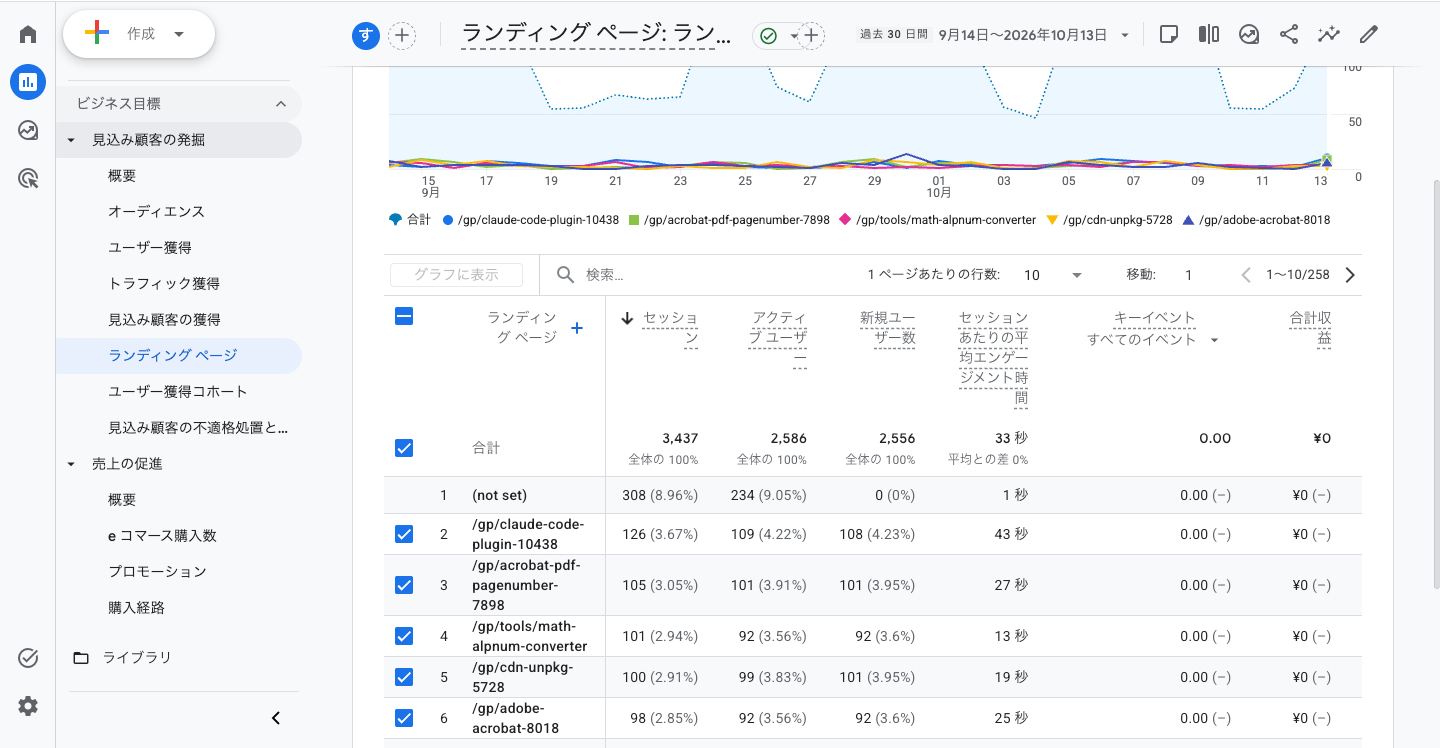Viewport: 1440px width, 748px height.
Task: Open ユーザー獲得コホート report
Action: tap(178, 392)
